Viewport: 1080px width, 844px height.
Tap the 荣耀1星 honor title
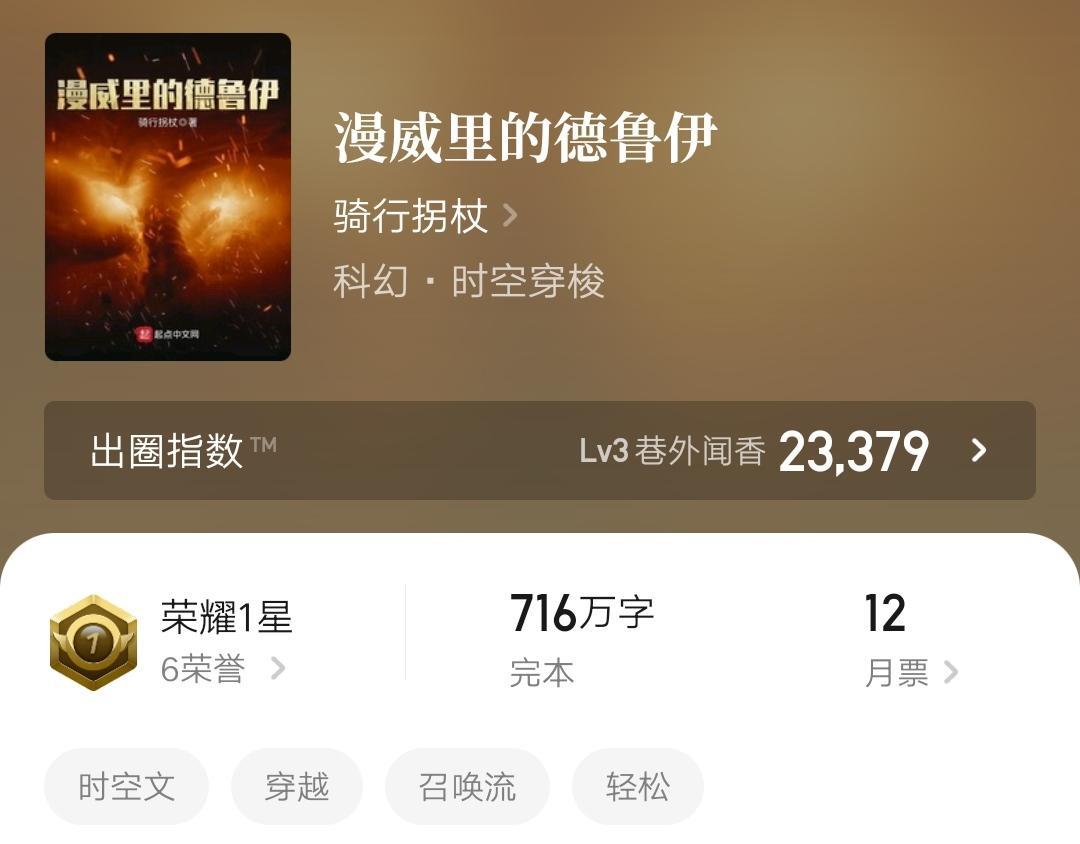(227, 616)
